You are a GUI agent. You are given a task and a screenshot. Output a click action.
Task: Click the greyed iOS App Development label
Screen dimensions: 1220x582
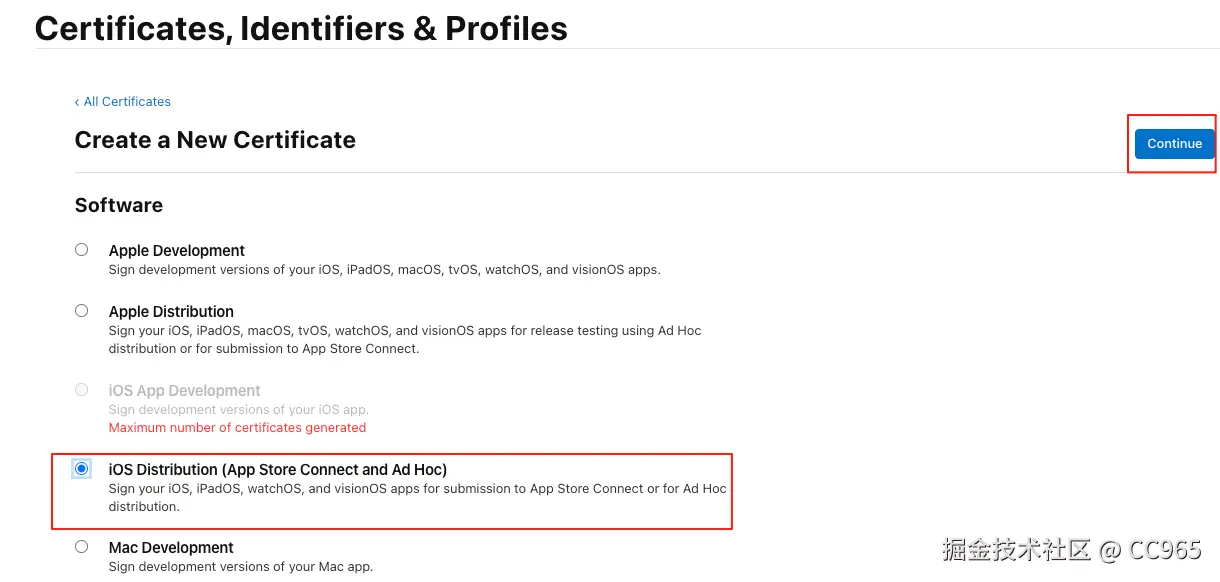[x=185, y=391]
